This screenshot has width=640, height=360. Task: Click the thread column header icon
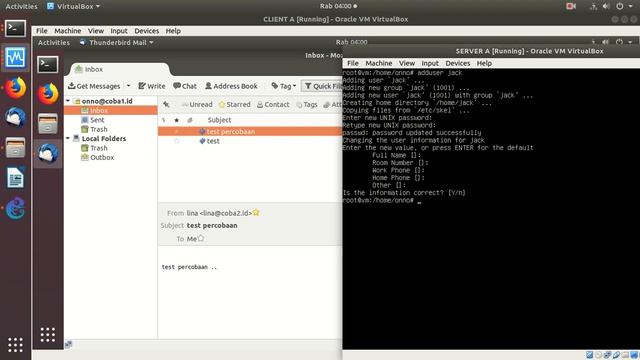tap(163, 120)
